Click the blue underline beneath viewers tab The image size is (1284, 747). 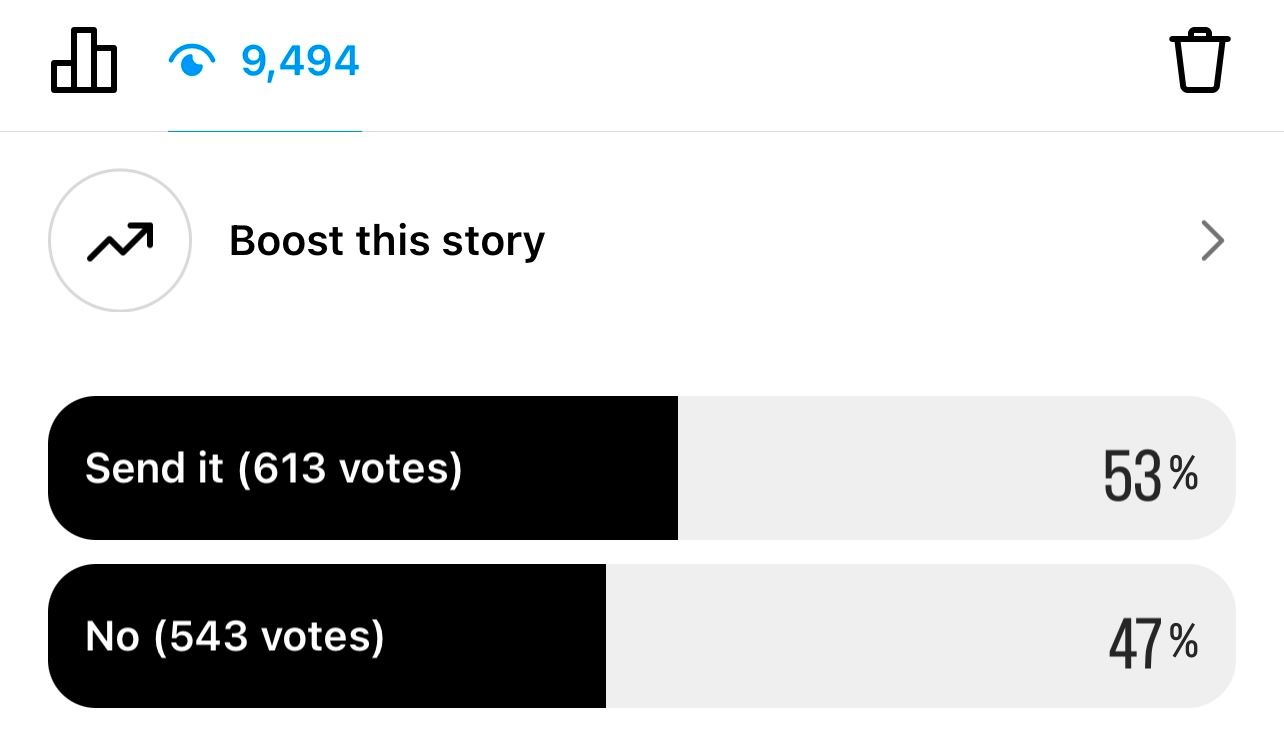point(265,130)
